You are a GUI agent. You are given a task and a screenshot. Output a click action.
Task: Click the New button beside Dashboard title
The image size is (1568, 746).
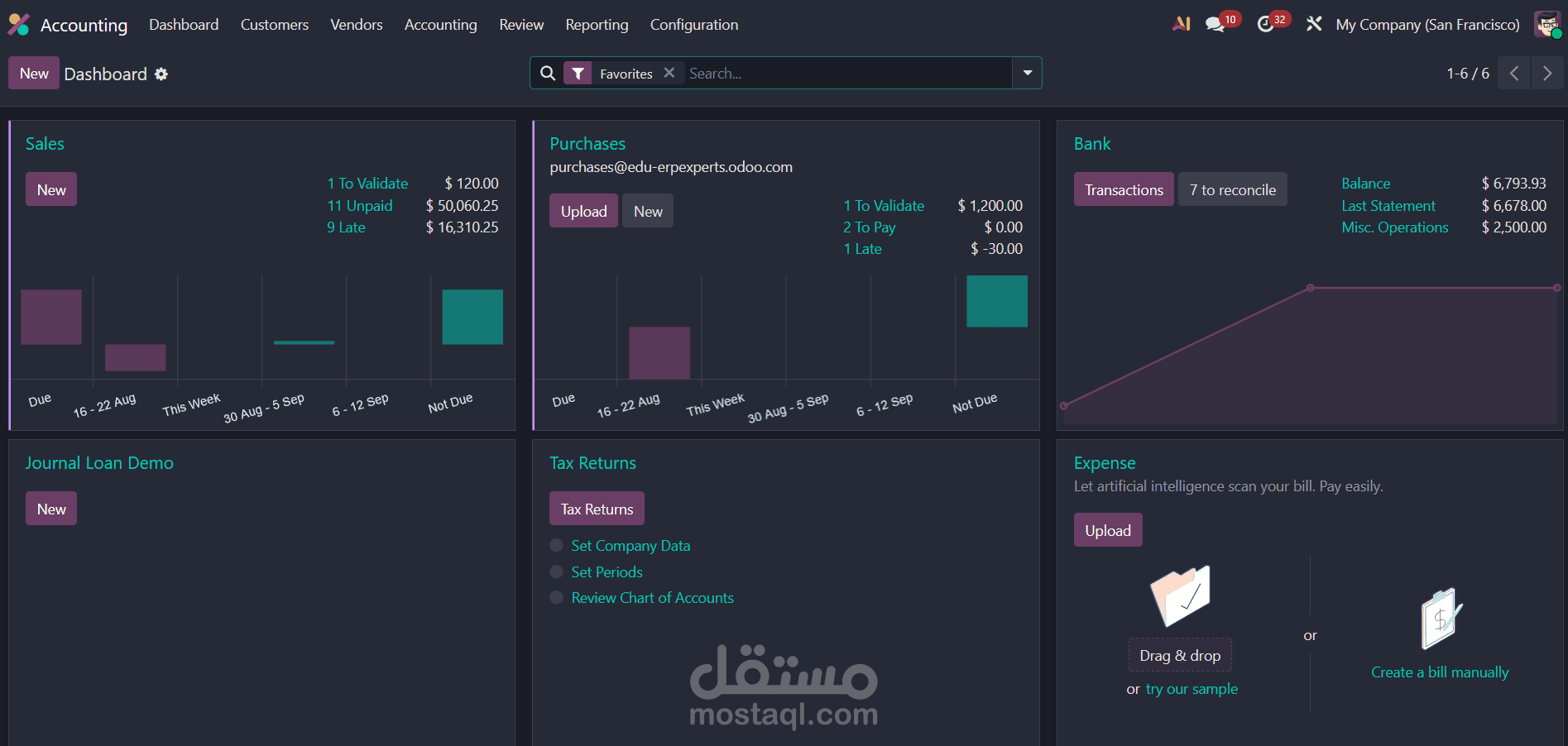34,73
